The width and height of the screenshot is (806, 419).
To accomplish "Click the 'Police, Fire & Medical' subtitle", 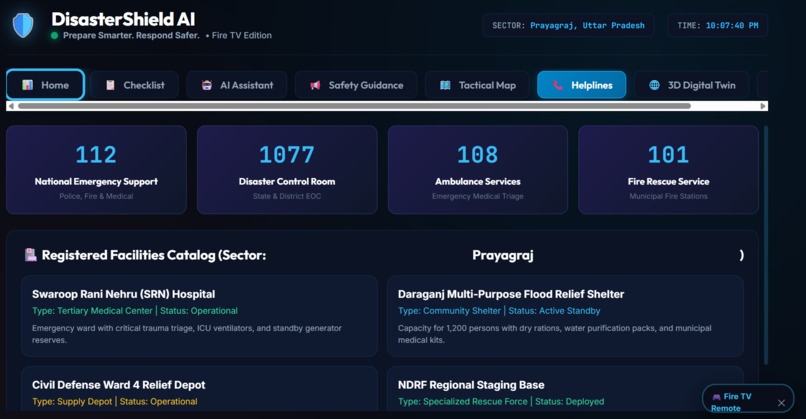I will 96,196.
